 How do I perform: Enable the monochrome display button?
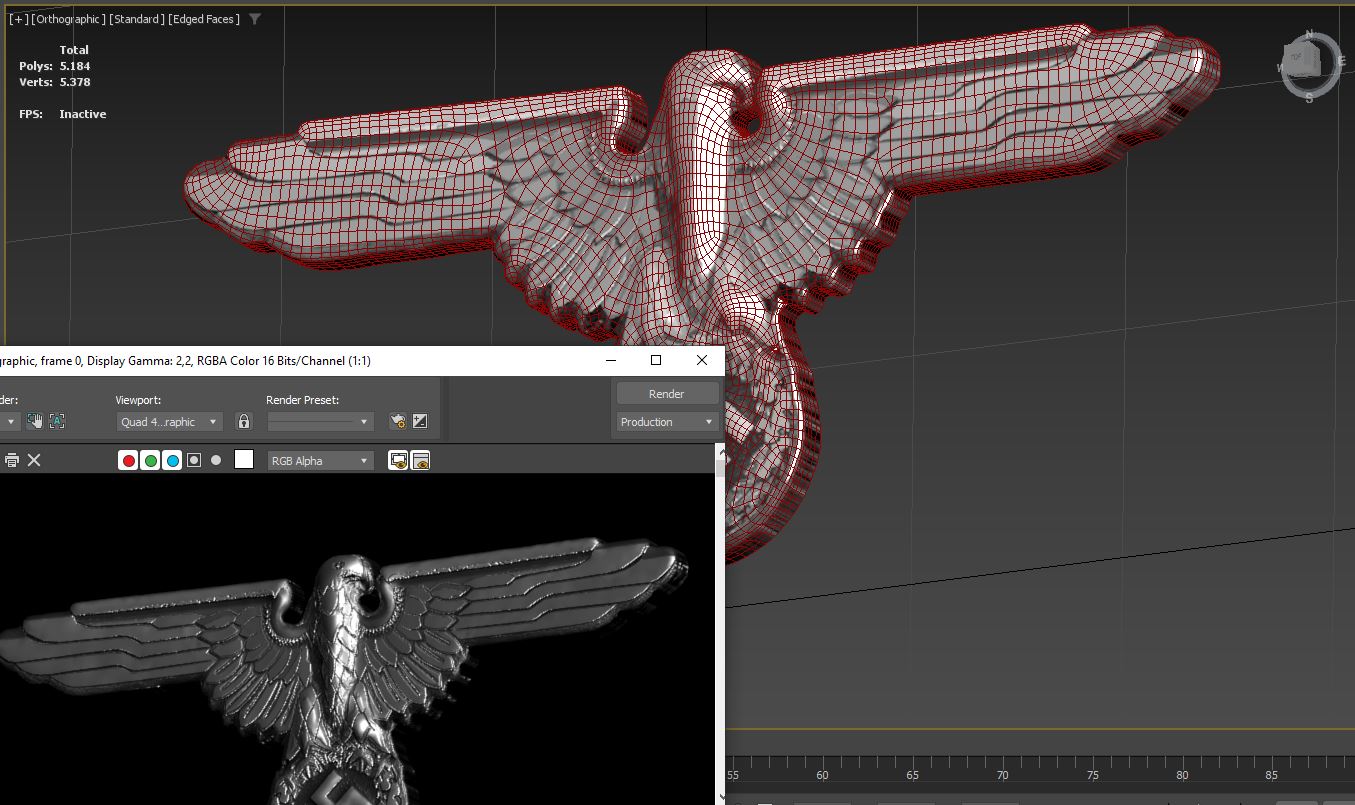(x=216, y=460)
